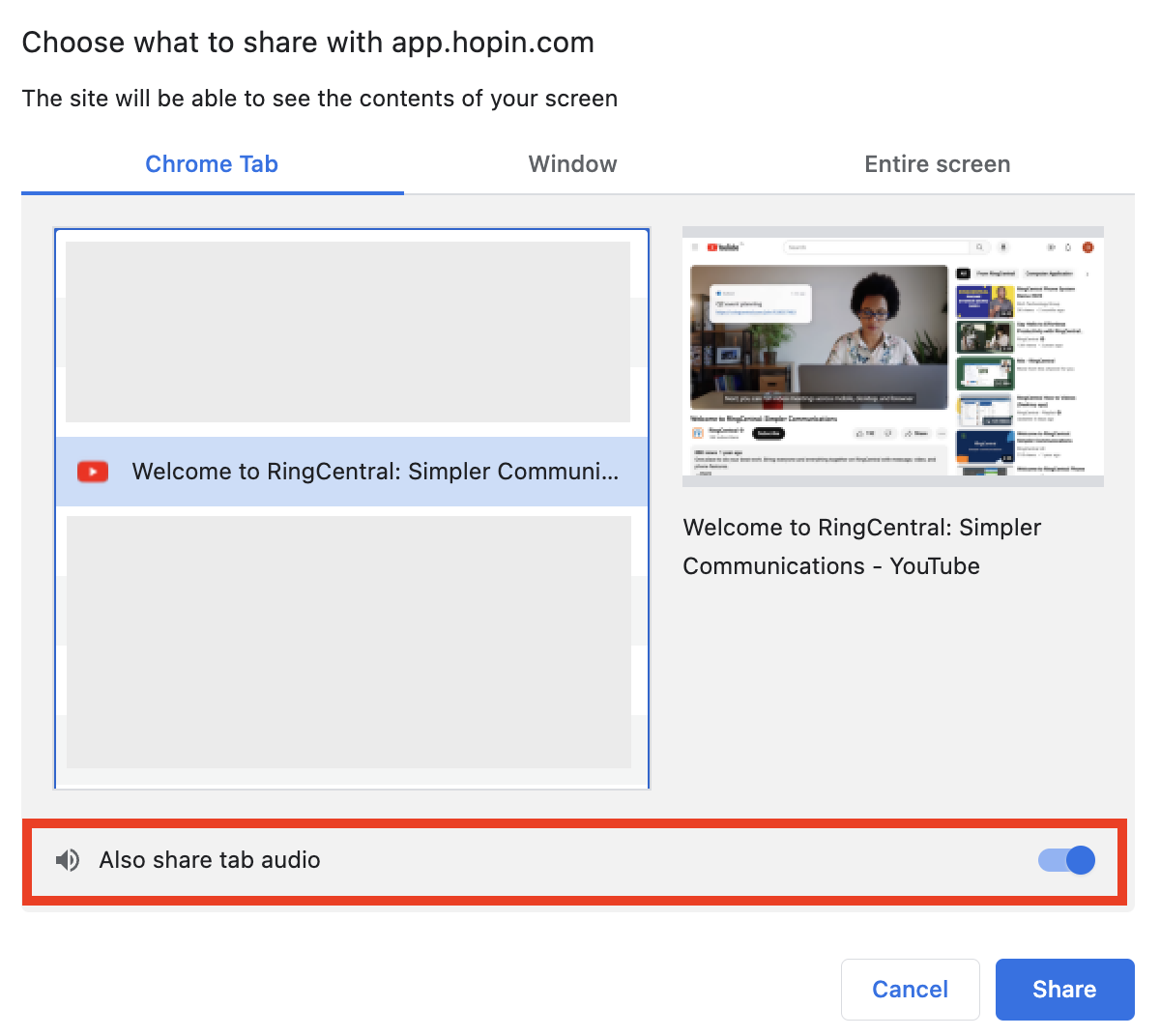Screen dimensions: 1160x1036
Task: Select the Welcome to RingCentral tab row
Action: (352, 472)
